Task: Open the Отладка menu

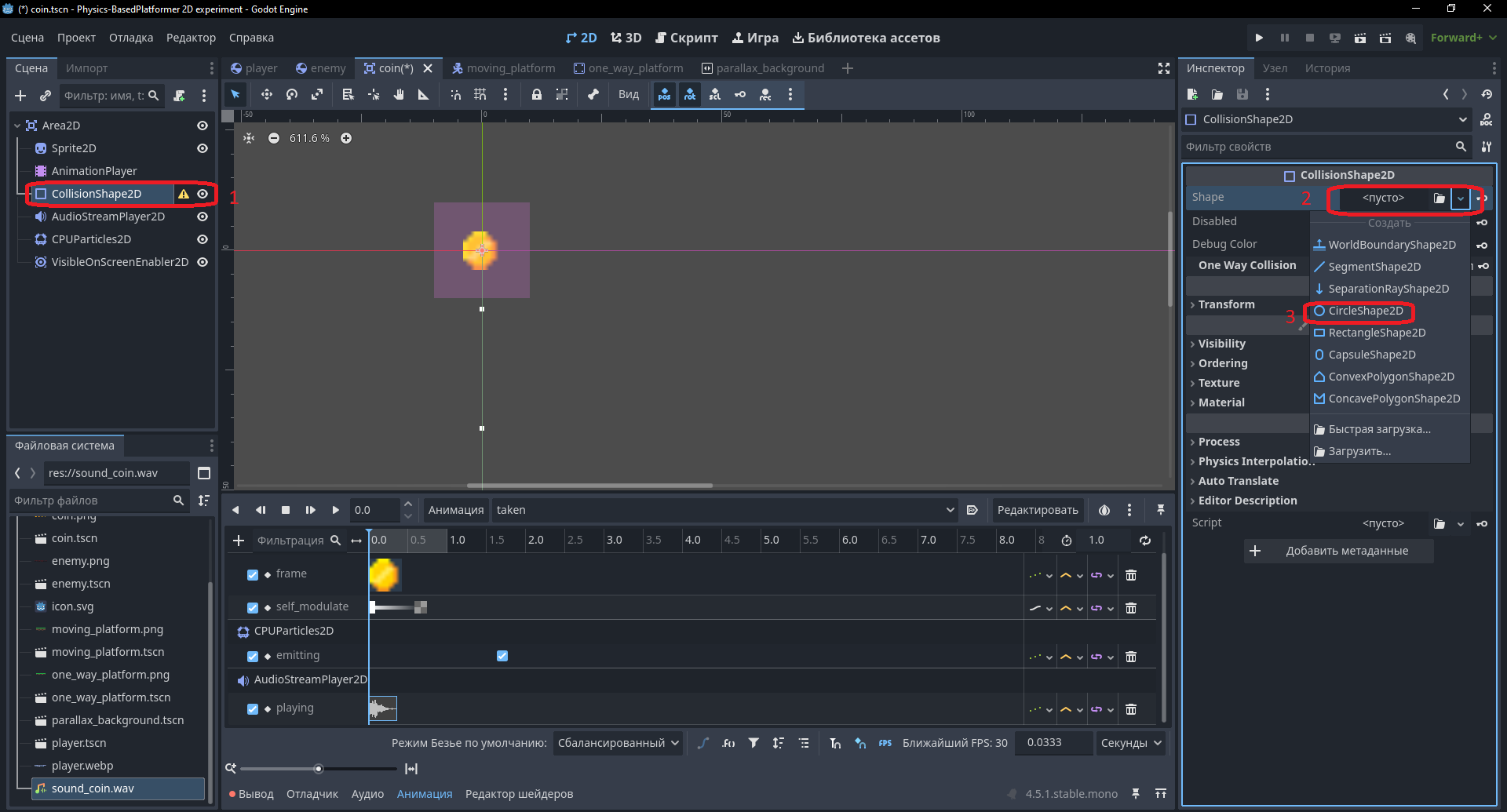Action: pyautogui.click(x=131, y=38)
